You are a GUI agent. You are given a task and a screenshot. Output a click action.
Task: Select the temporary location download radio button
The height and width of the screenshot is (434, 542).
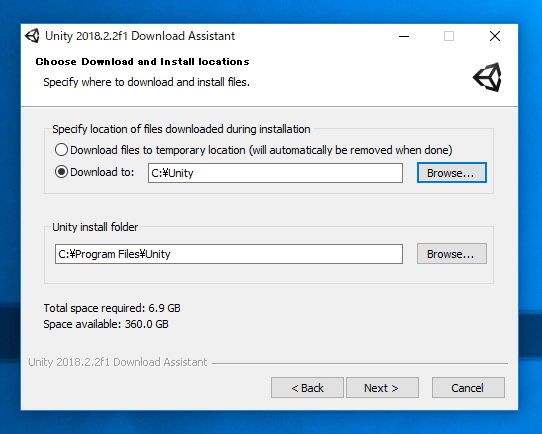click(61, 150)
